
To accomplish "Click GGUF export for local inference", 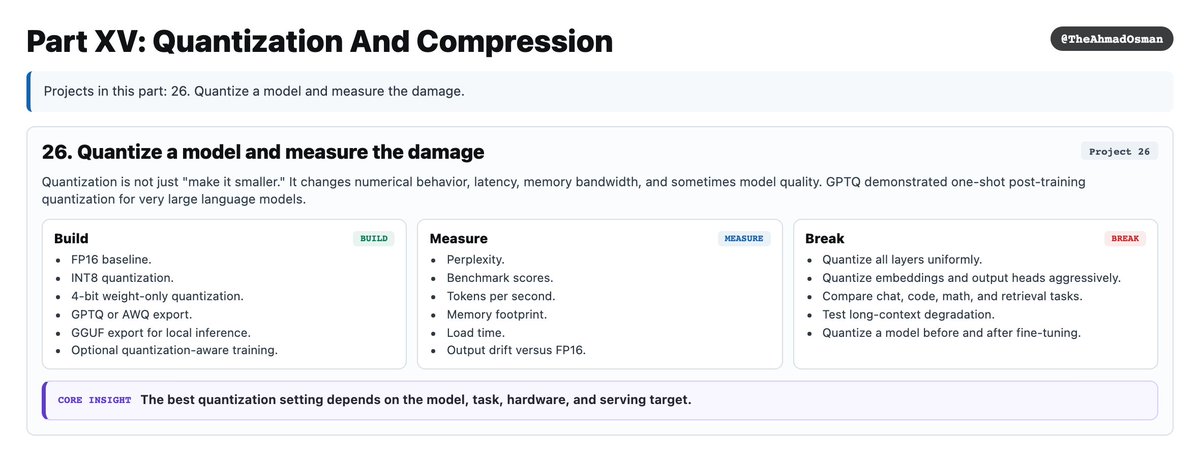I will (161, 332).
